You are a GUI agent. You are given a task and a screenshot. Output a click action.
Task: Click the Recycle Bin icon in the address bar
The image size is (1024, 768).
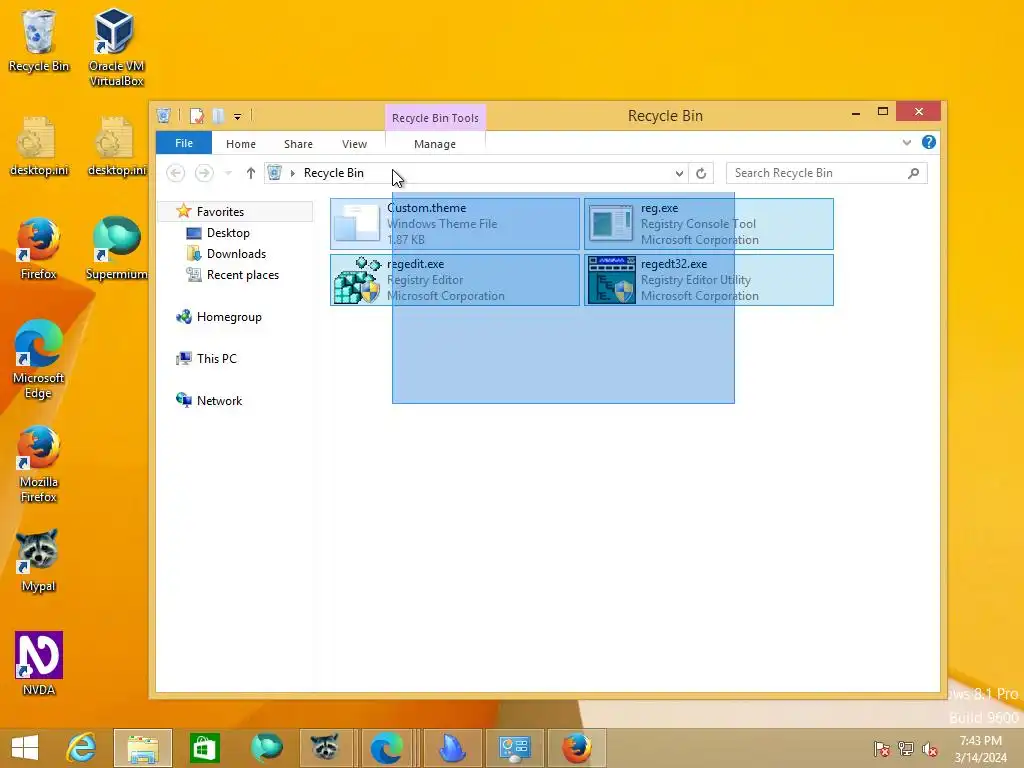click(x=274, y=173)
